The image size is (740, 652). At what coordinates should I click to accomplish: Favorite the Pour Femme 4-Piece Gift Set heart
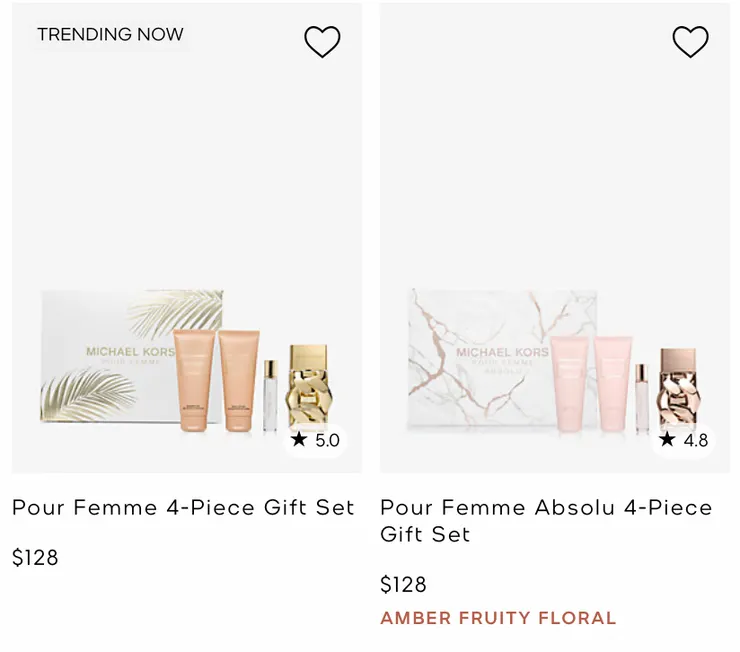click(x=322, y=41)
